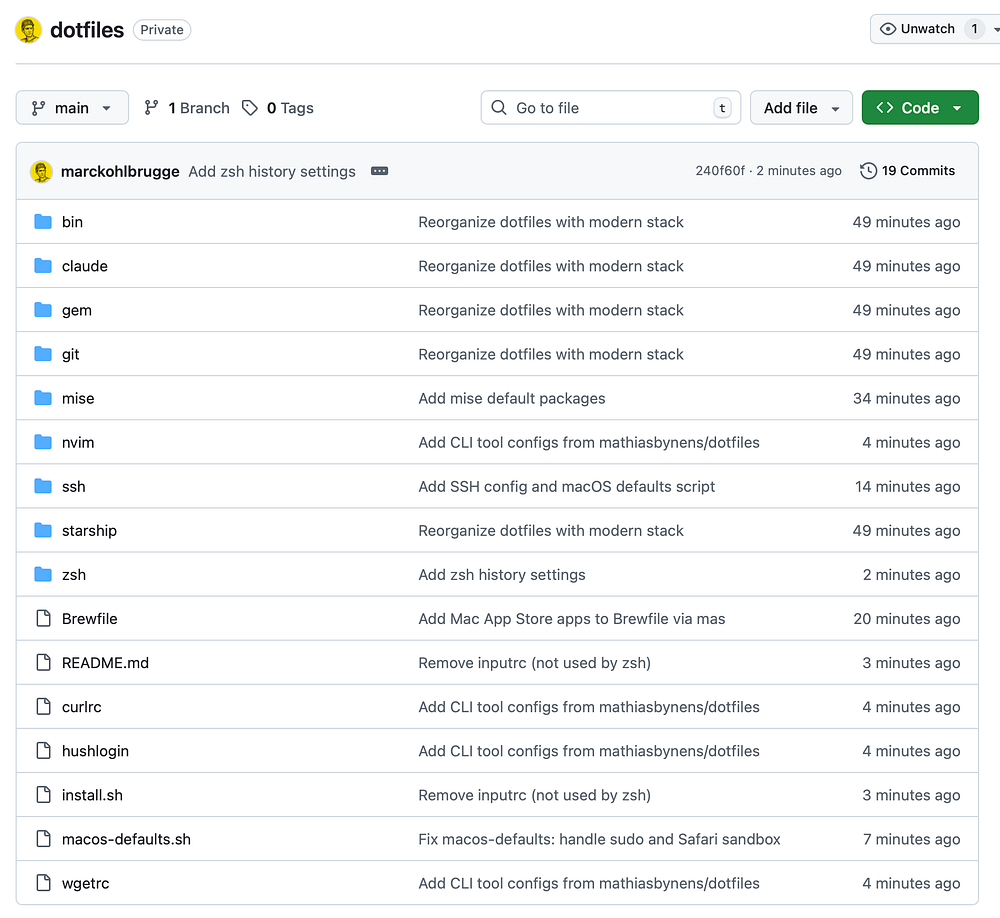The height and width of the screenshot is (918, 1000).
Task: Open the curlrc file name
Action: [x=82, y=707]
